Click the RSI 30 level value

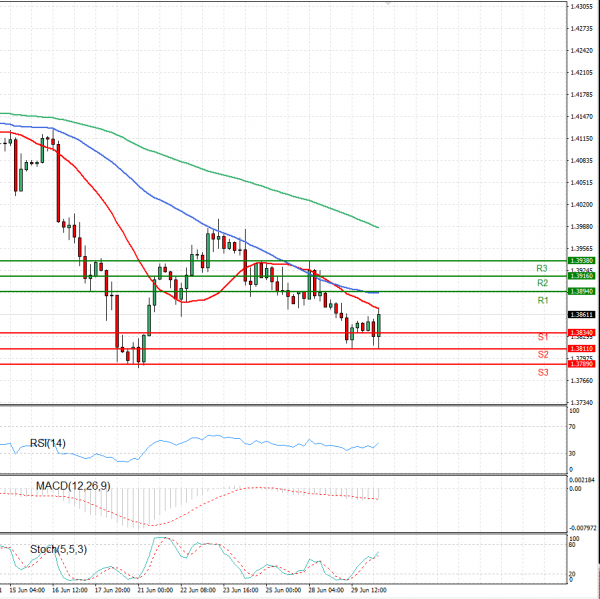pyautogui.click(x=572, y=454)
